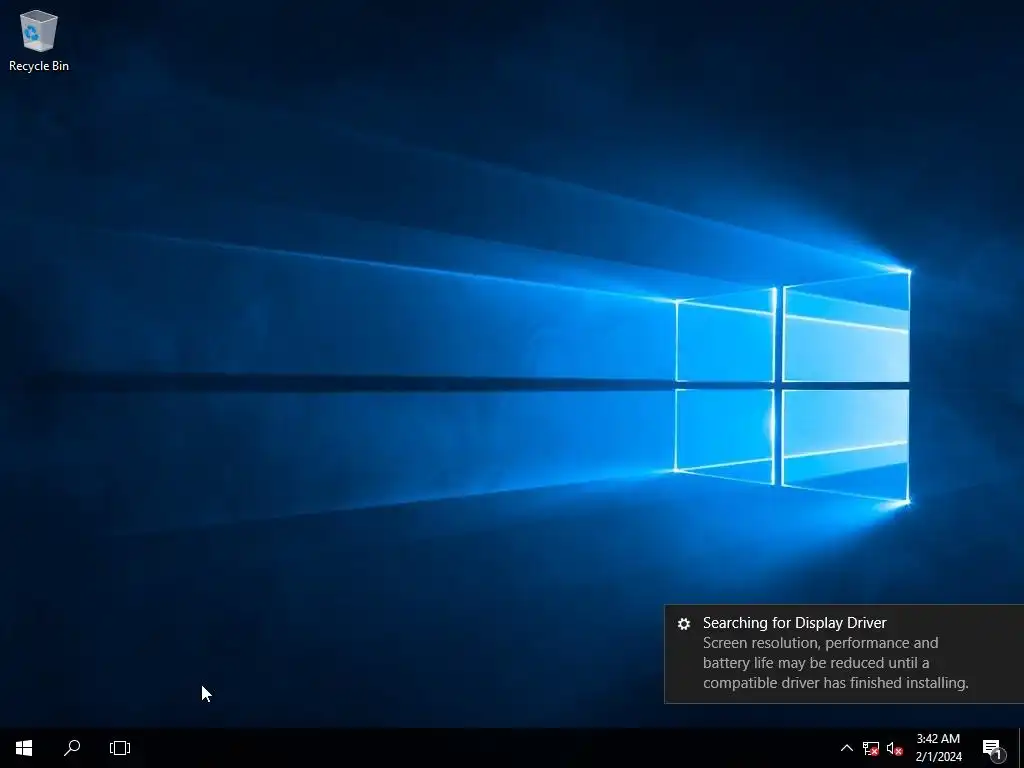This screenshot has width=1024, height=768.
Task: Open the Windows Start menu
Action: click(x=24, y=748)
